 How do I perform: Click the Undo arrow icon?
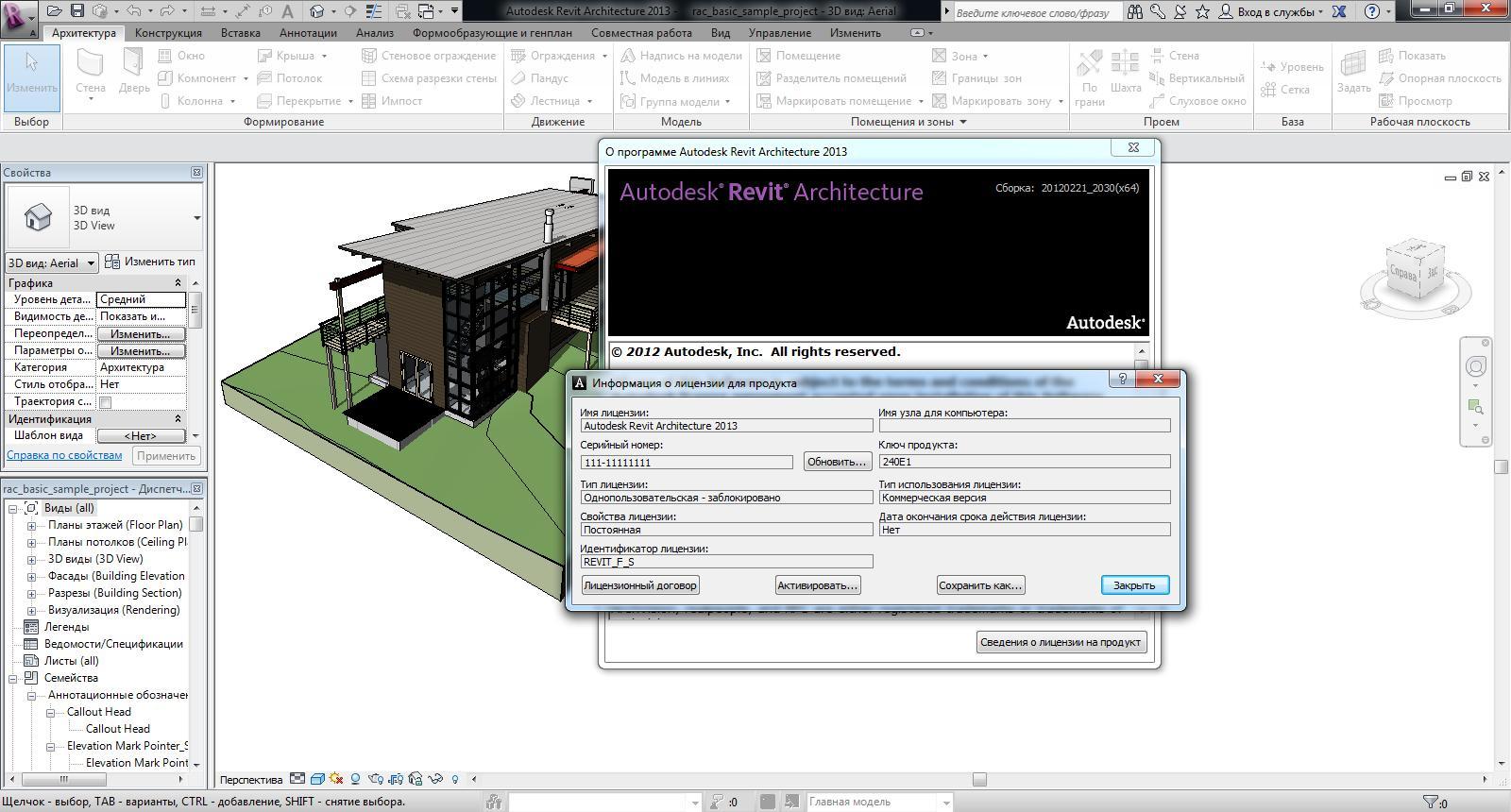pyautogui.click(x=133, y=11)
